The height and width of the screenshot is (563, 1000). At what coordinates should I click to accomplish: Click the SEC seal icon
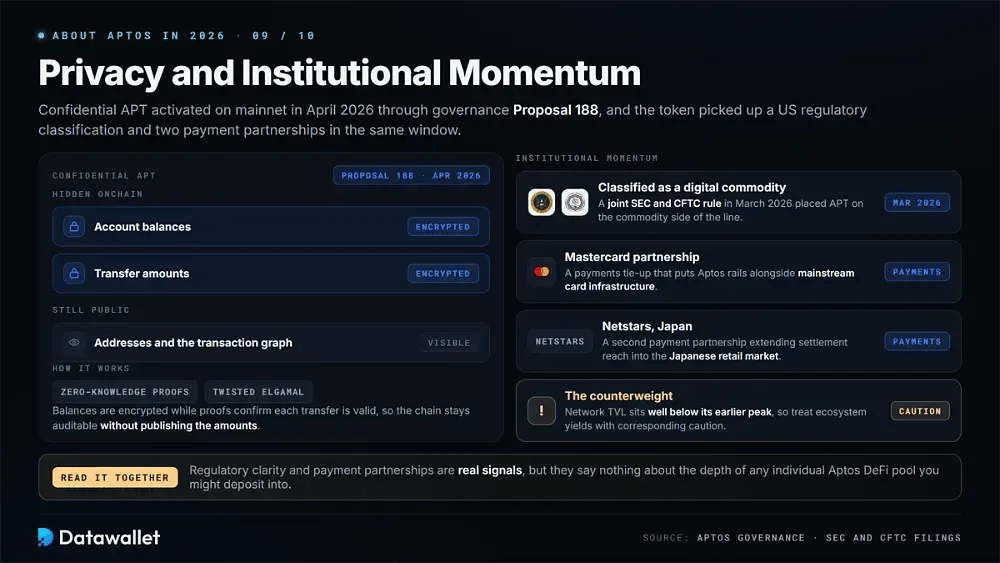pos(541,203)
